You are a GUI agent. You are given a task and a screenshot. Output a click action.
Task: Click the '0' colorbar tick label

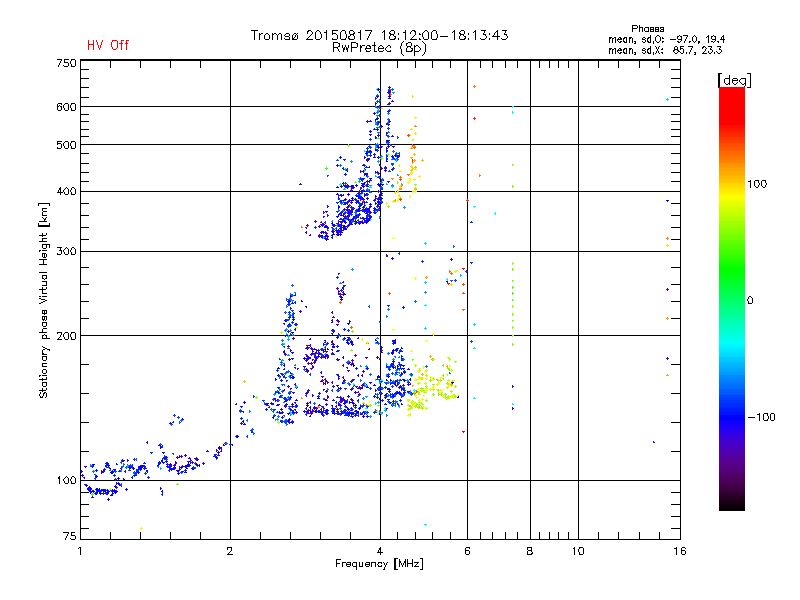click(749, 301)
